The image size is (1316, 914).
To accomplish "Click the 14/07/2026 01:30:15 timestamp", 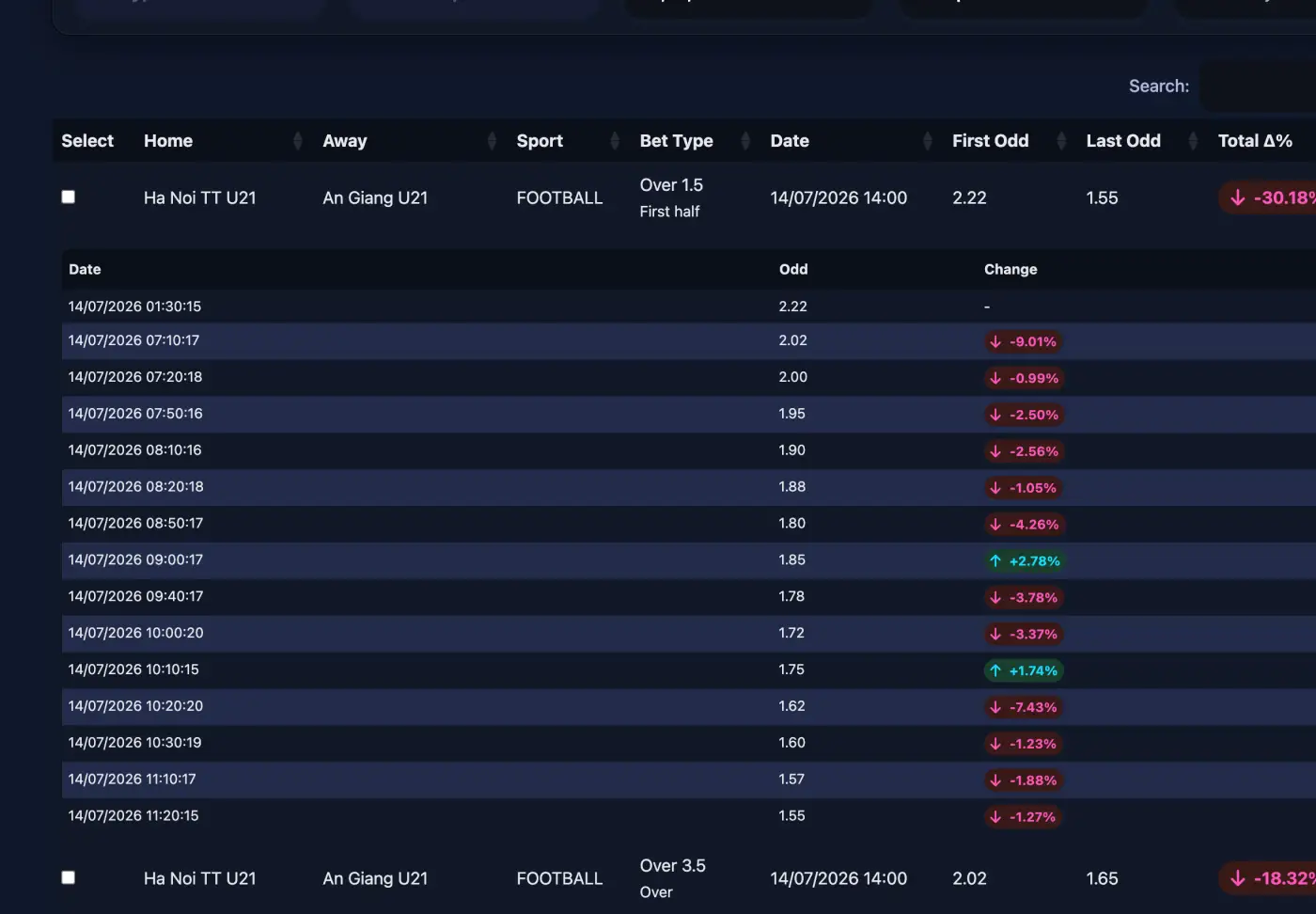I will [x=134, y=307].
